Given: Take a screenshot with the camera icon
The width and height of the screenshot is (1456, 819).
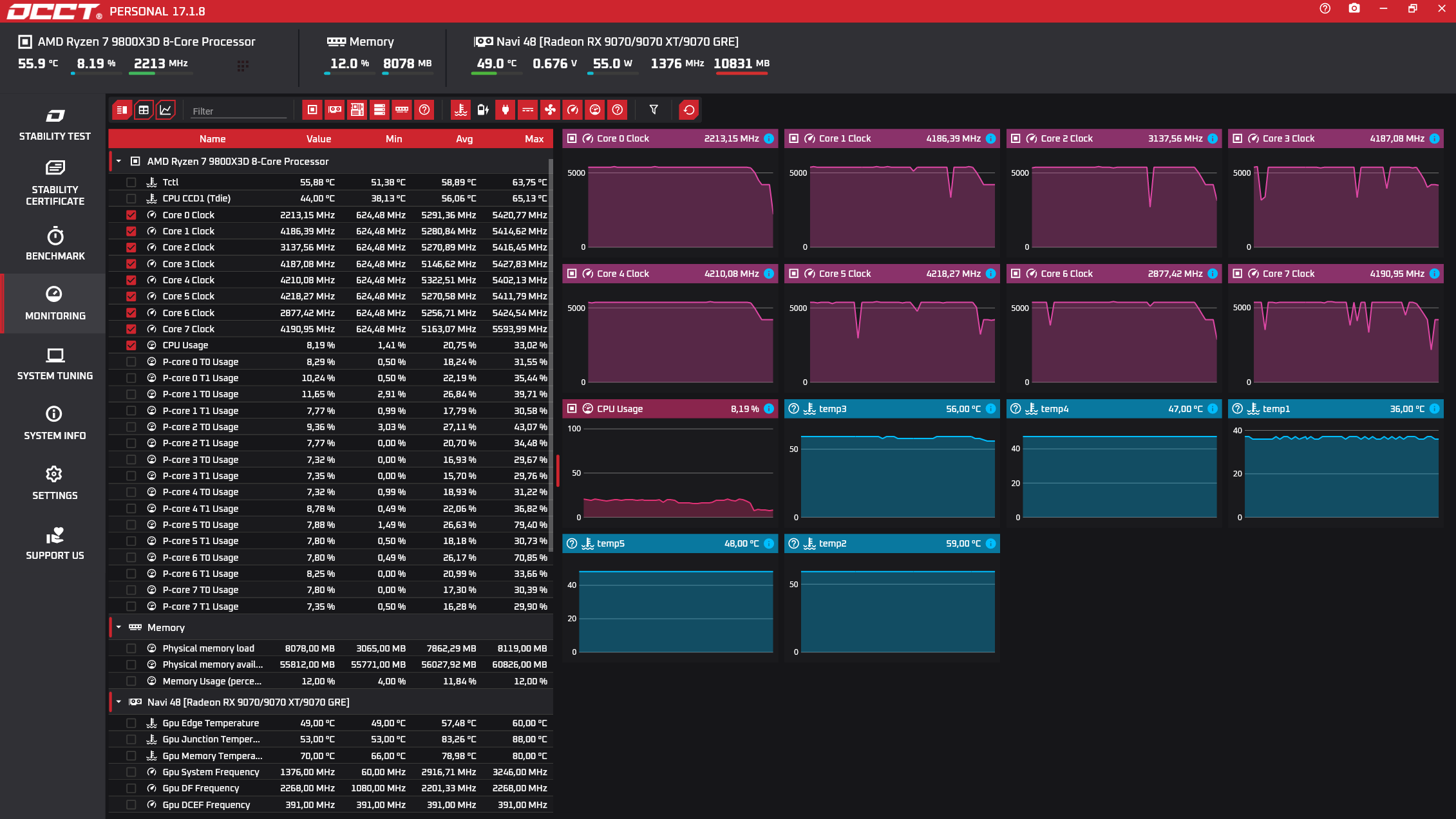Looking at the screenshot, I should (1354, 8).
